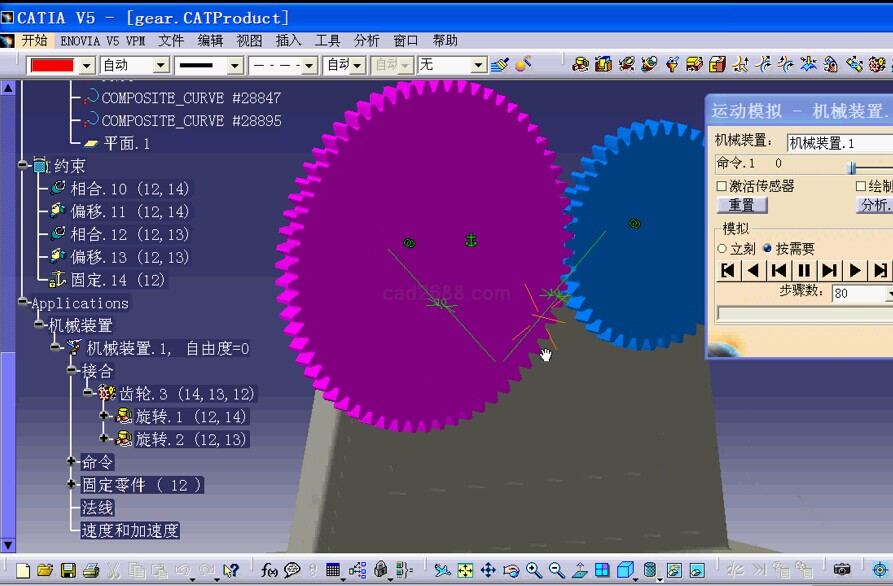
Task: Open the 分析 menu
Action: (366, 41)
